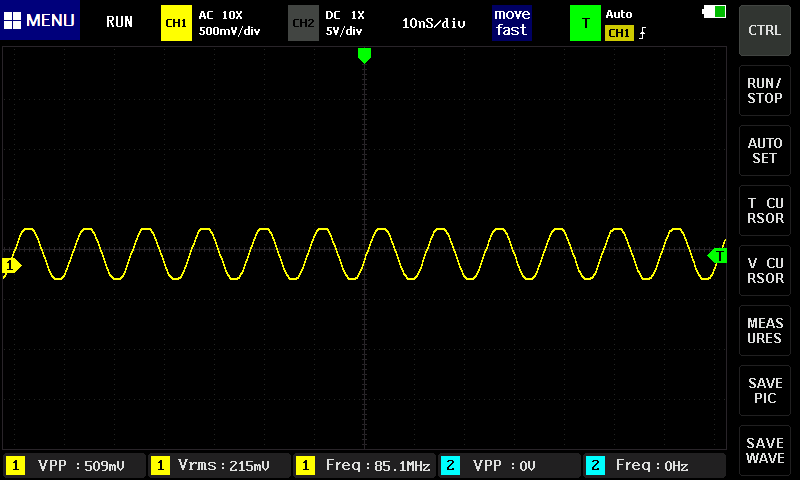This screenshot has width=800, height=480.
Task: Select the green trigger position marker at top
Action: click(x=364, y=56)
